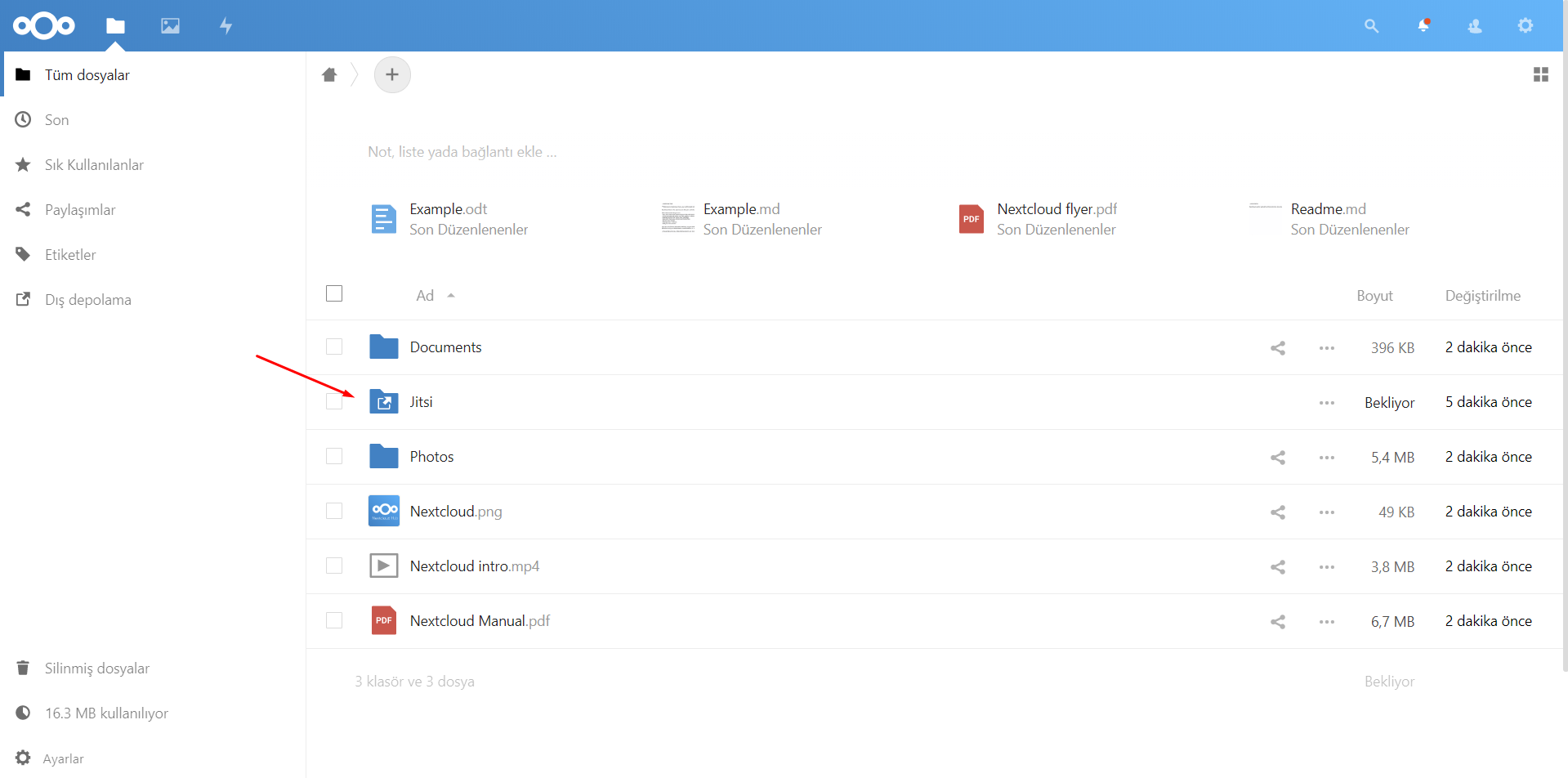Image resolution: width=1568 pixels, height=778 pixels.
Task: Click the Documents folder icon
Action: (x=384, y=347)
